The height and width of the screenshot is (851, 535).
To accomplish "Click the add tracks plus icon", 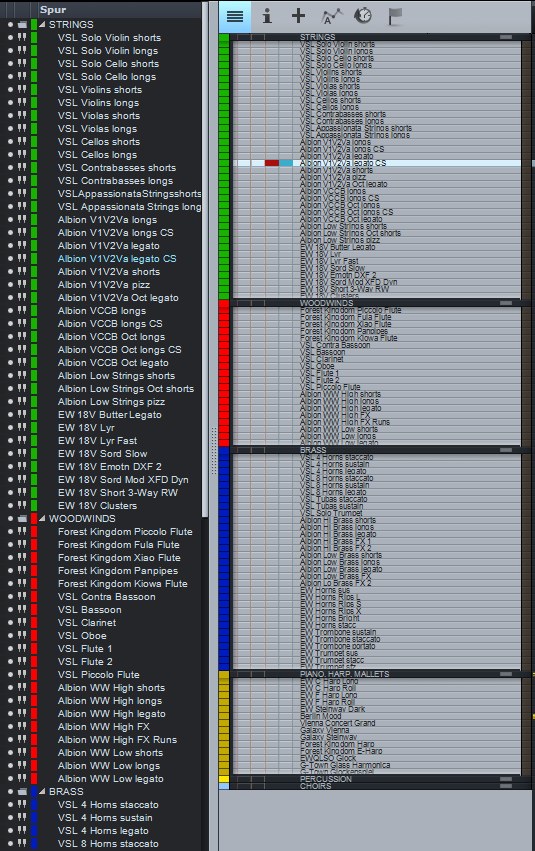I will point(298,16).
